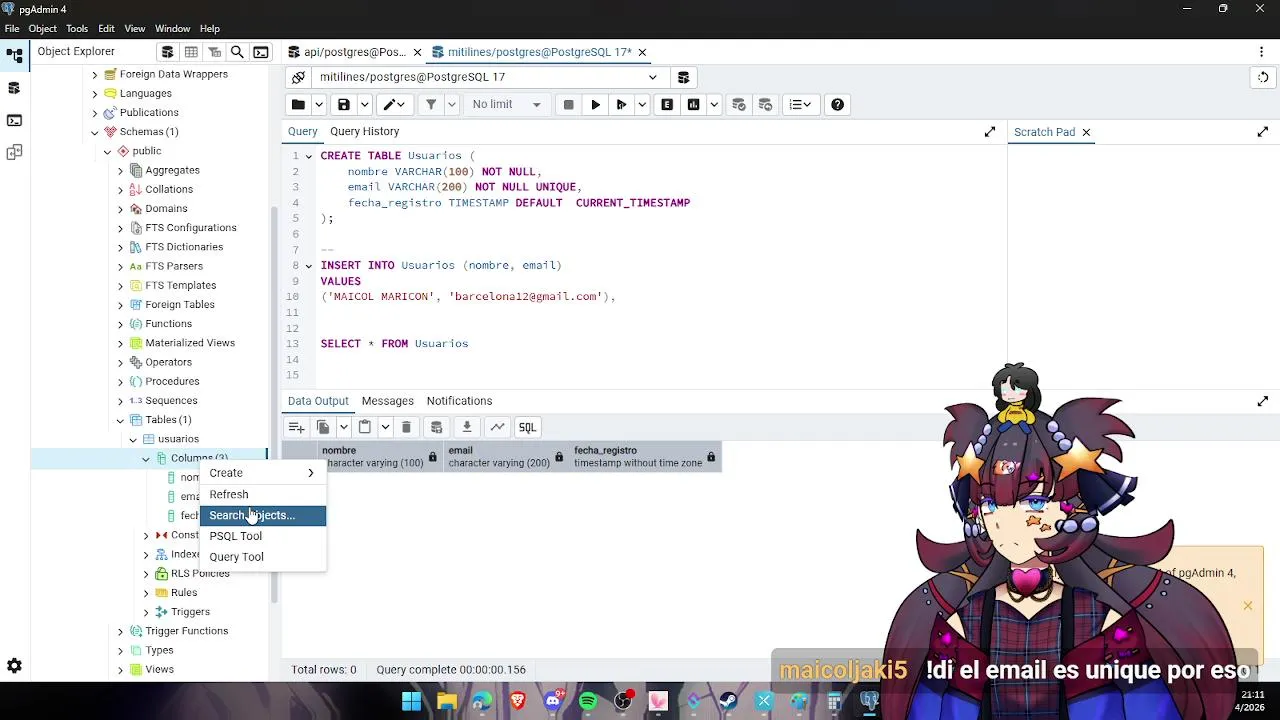Click the Windows Start button

click(x=411, y=701)
